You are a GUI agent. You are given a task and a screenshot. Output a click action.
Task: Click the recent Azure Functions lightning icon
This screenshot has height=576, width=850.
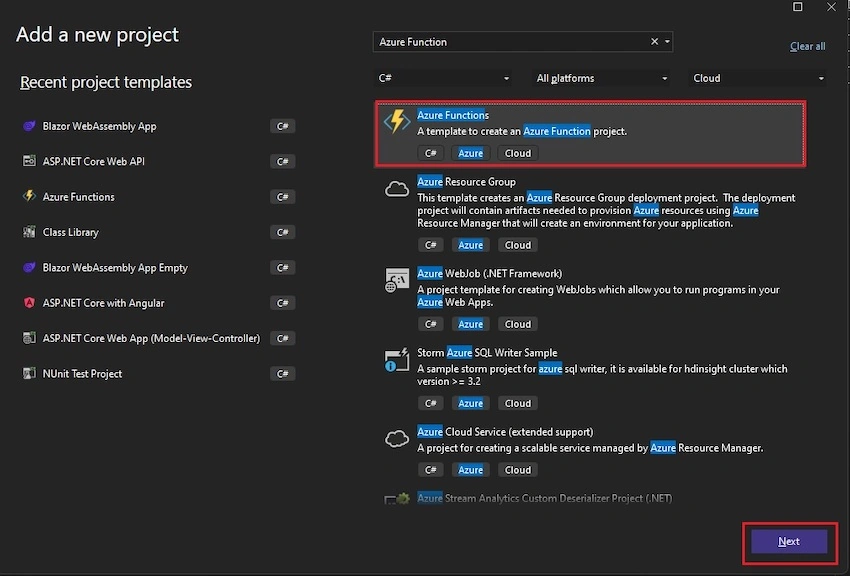click(x=29, y=196)
